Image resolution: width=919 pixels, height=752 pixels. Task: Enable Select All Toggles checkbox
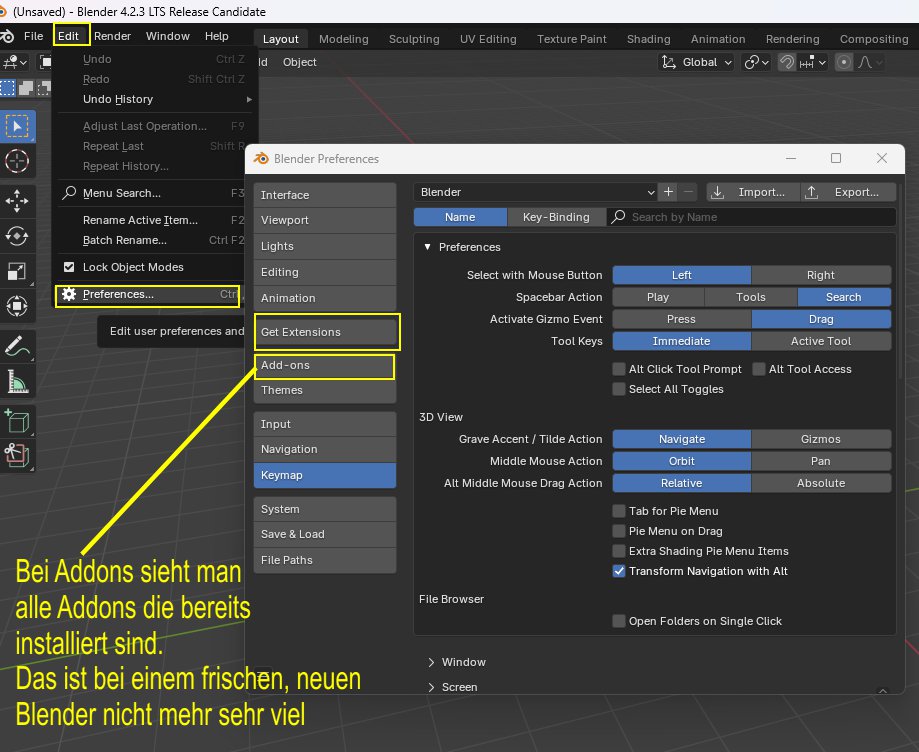coord(619,389)
